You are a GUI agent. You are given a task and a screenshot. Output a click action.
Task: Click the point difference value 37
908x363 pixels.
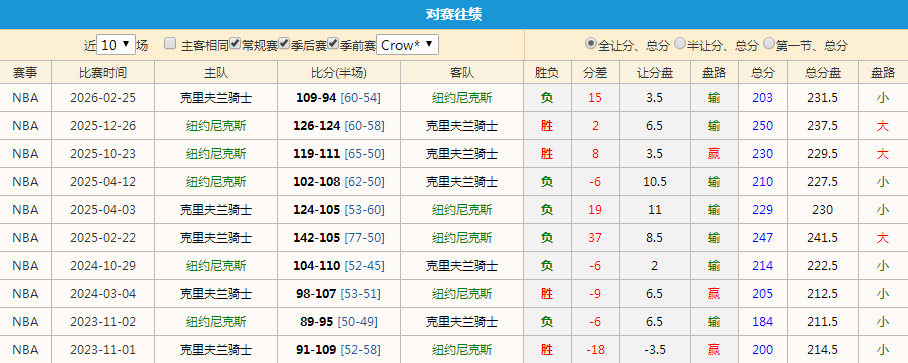coord(595,238)
